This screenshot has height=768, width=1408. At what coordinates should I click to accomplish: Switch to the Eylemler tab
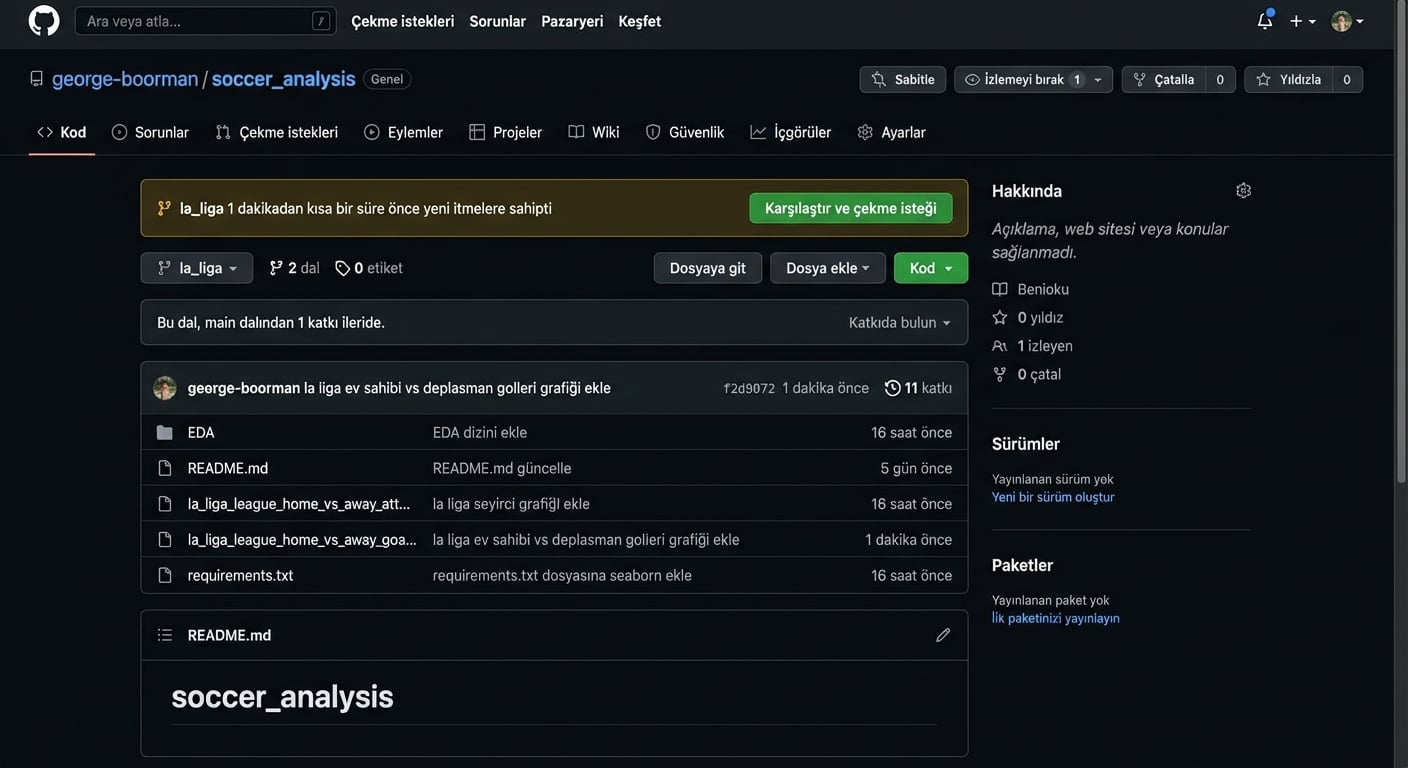[404, 132]
